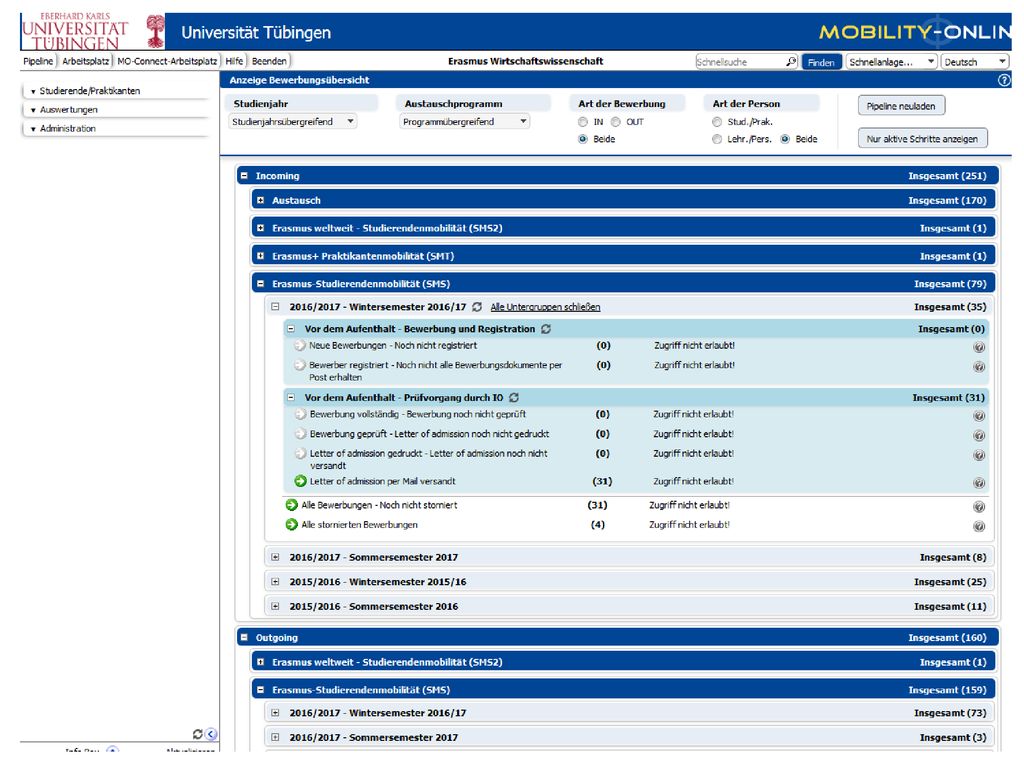
Task: Click the Finden button
Action: click(x=821, y=62)
